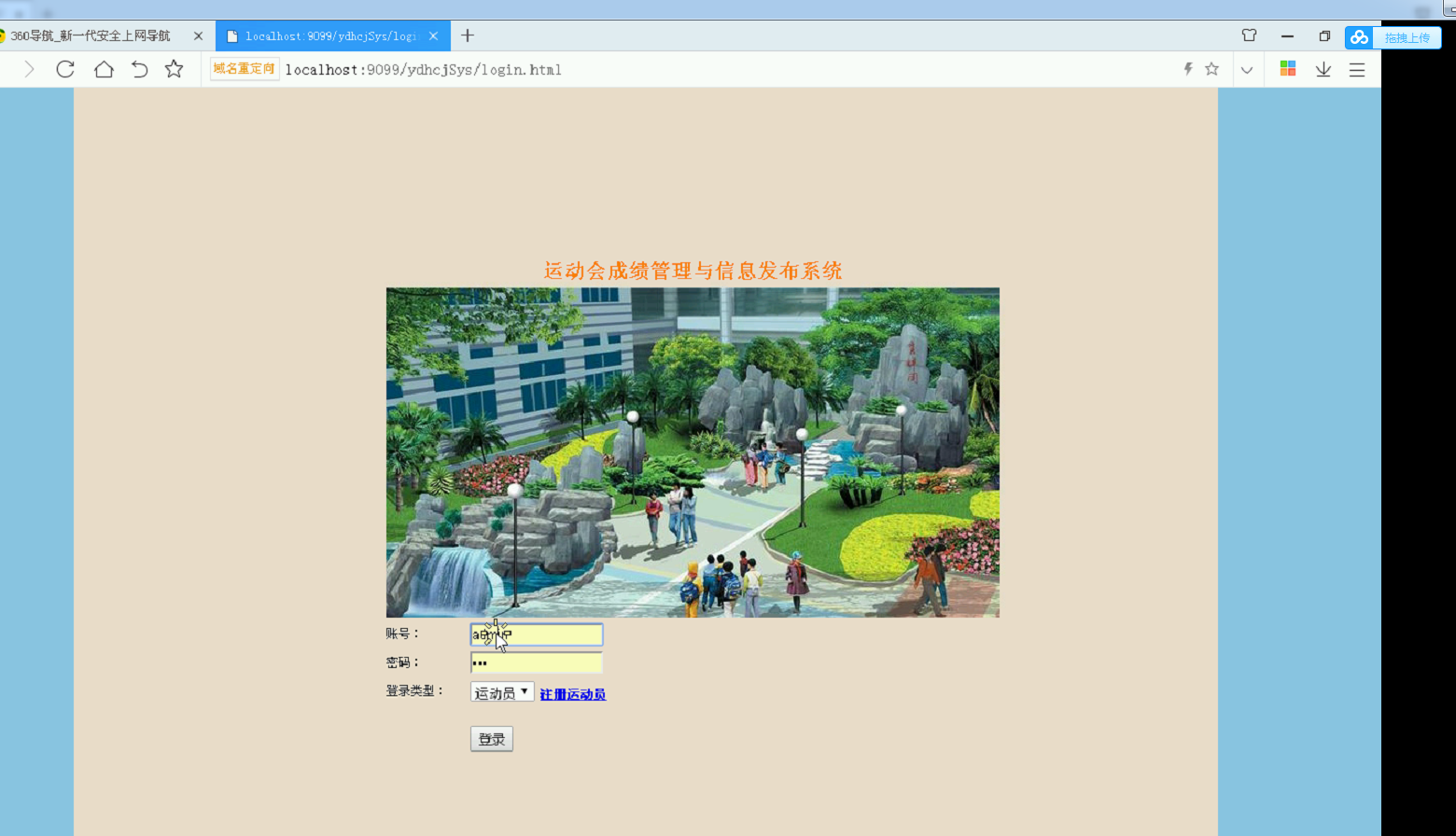Click the campus garden banner image
This screenshot has width=1456, height=836.
coord(693,453)
